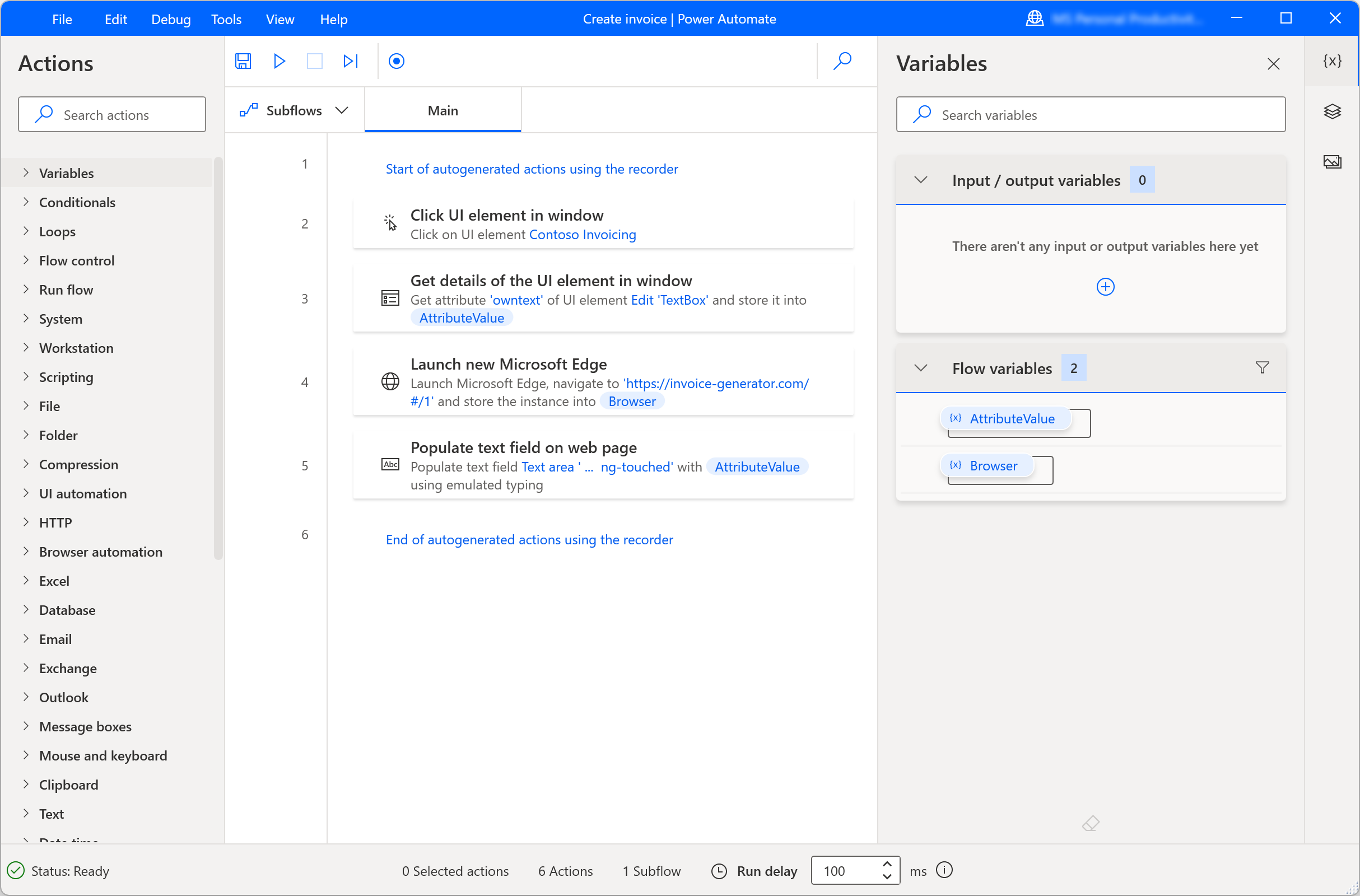Click the Filter flow variables icon
1360x896 pixels.
(1262, 368)
